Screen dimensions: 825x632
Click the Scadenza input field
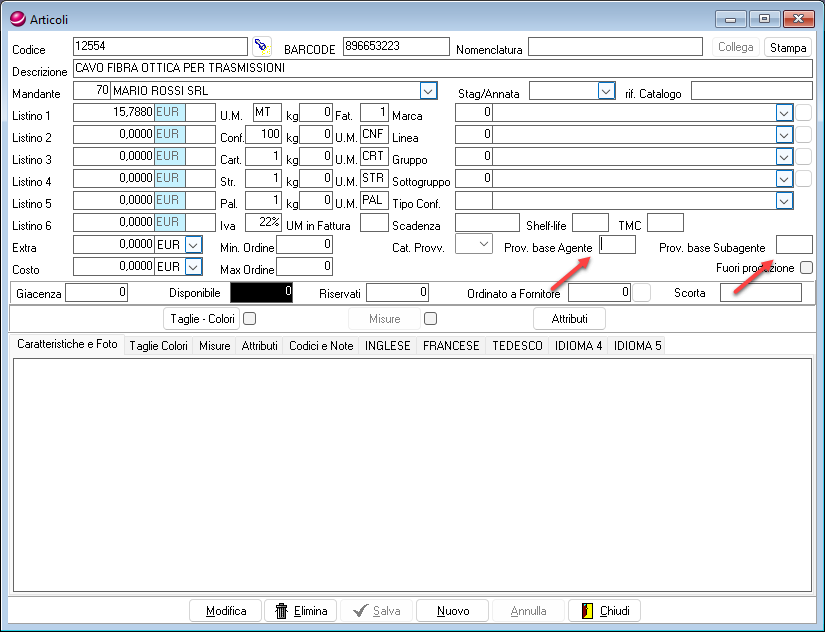pyautogui.click(x=487, y=223)
